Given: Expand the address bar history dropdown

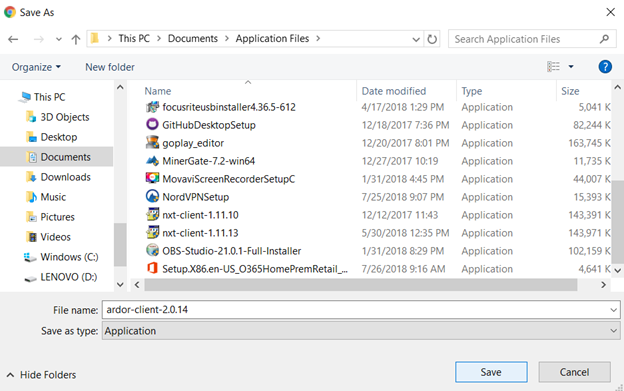Looking at the screenshot, I should pyautogui.click(x=416, y=39).
